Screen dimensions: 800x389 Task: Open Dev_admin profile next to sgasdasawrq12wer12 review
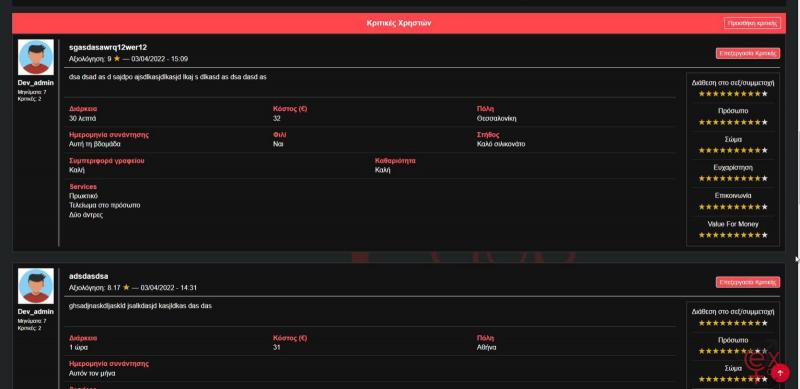click(36, 83)
